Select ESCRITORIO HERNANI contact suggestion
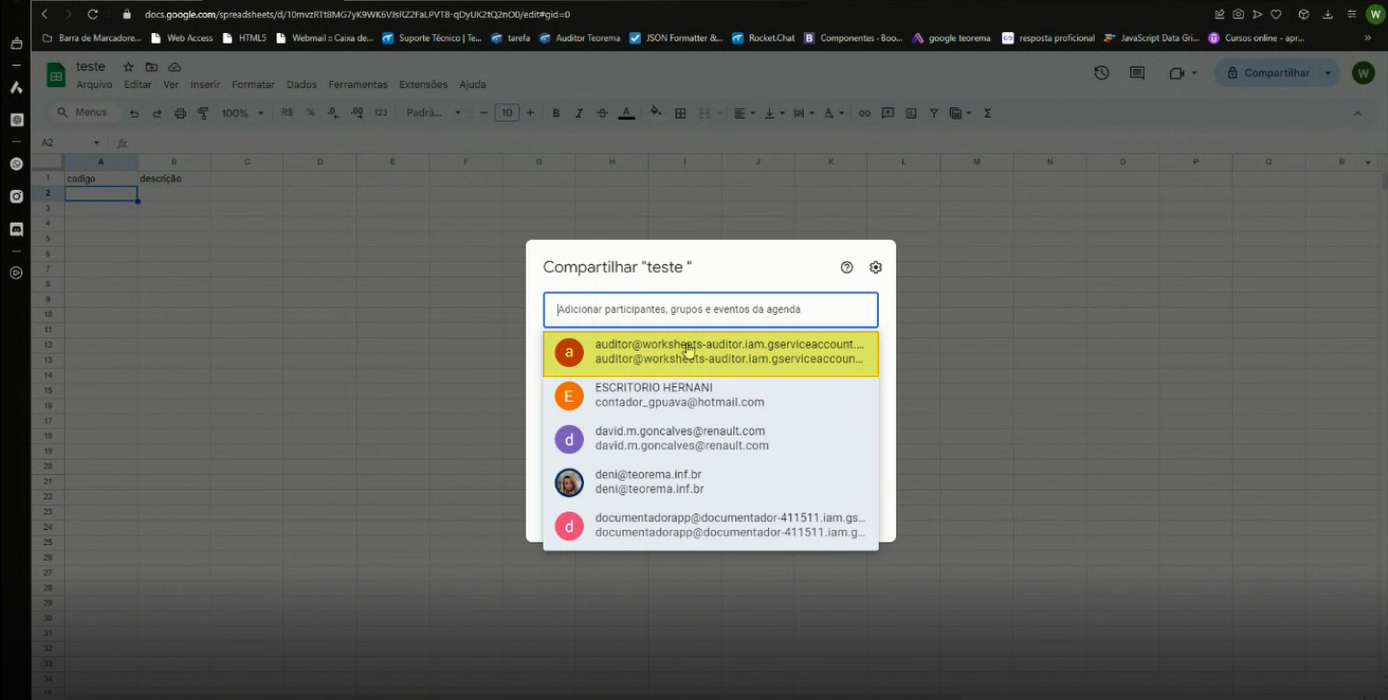The width and height of the screenshot is (1388, 700). tap(711, 395)
